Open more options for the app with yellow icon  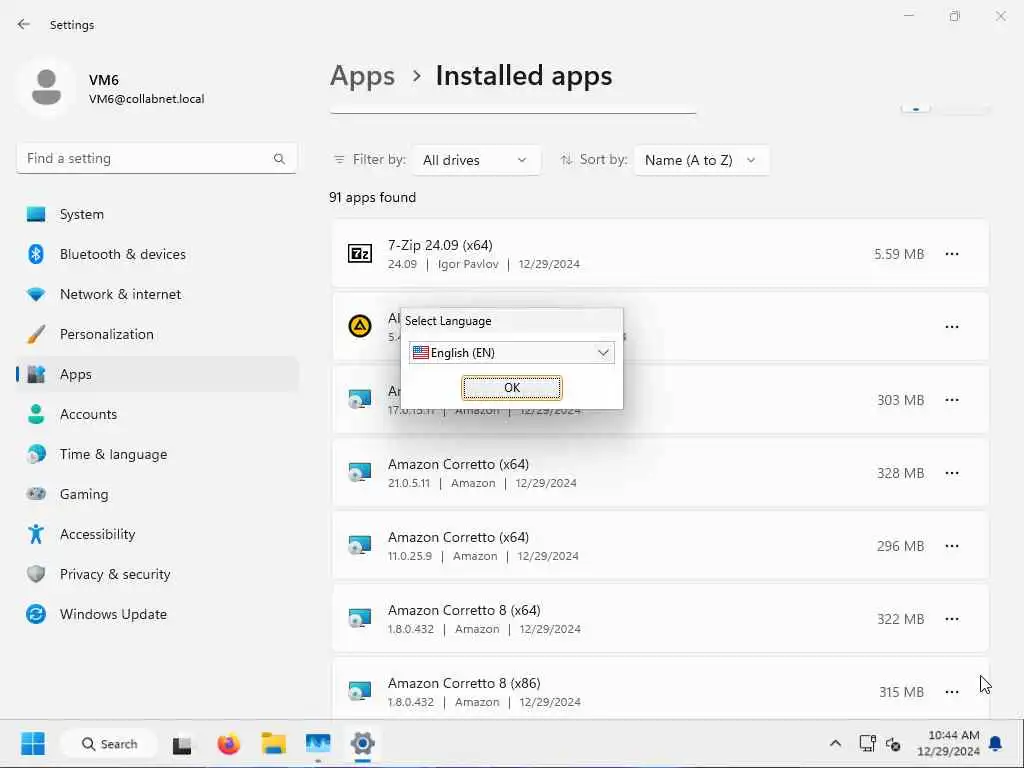tap(952, 327)
